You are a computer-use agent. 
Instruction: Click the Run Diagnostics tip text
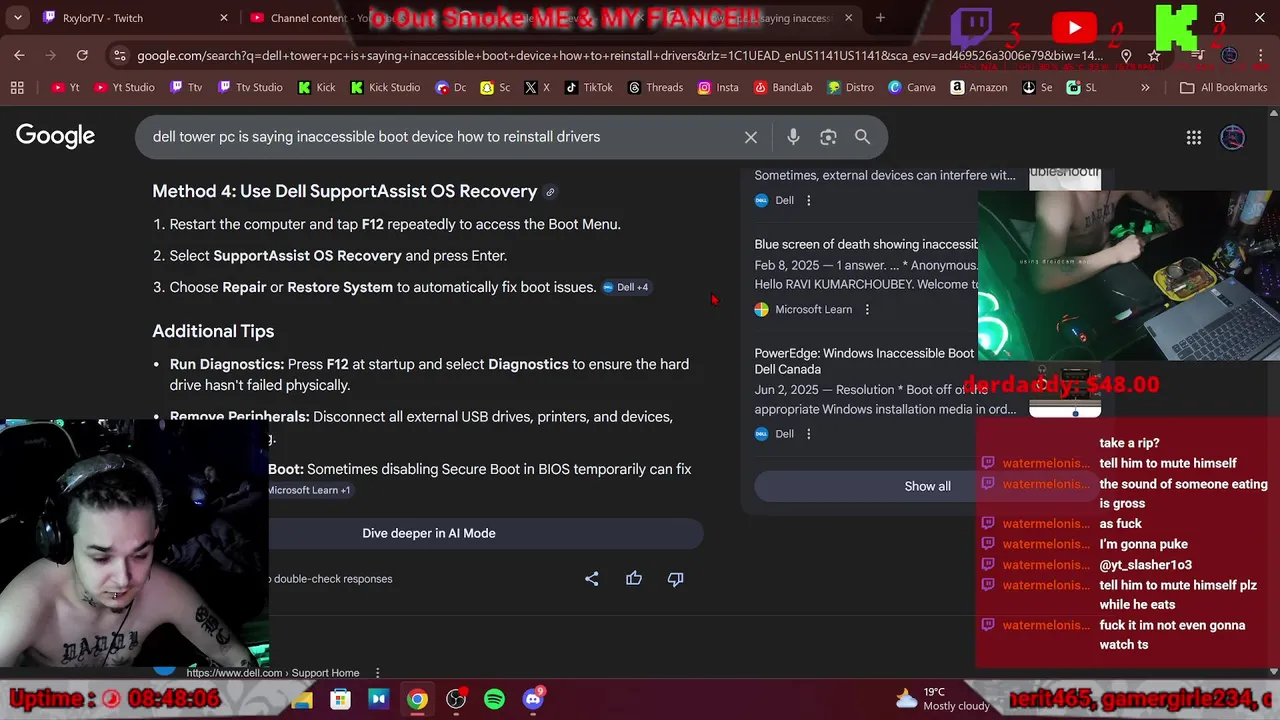429,375
